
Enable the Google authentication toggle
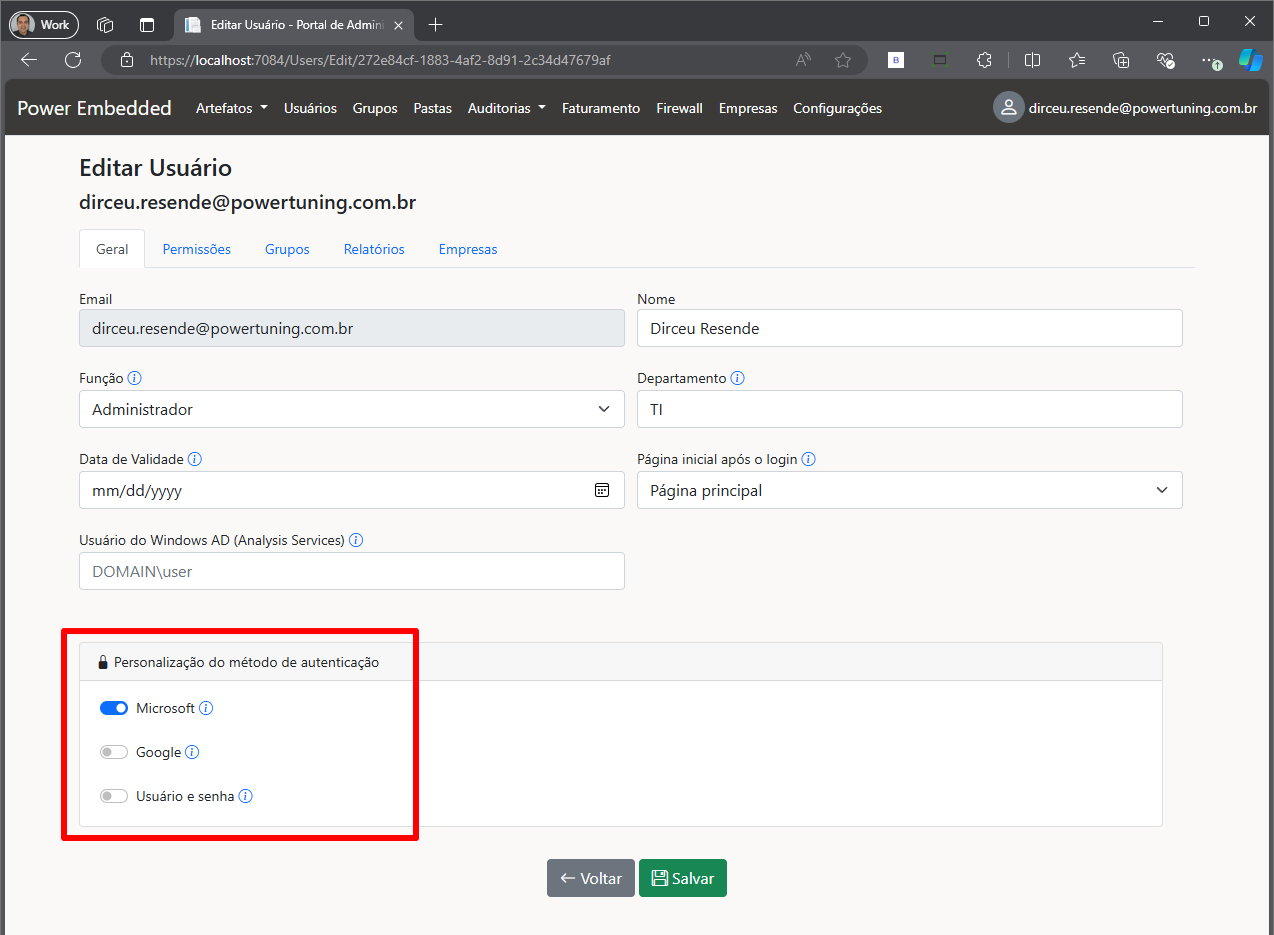(x=114, y=752)
